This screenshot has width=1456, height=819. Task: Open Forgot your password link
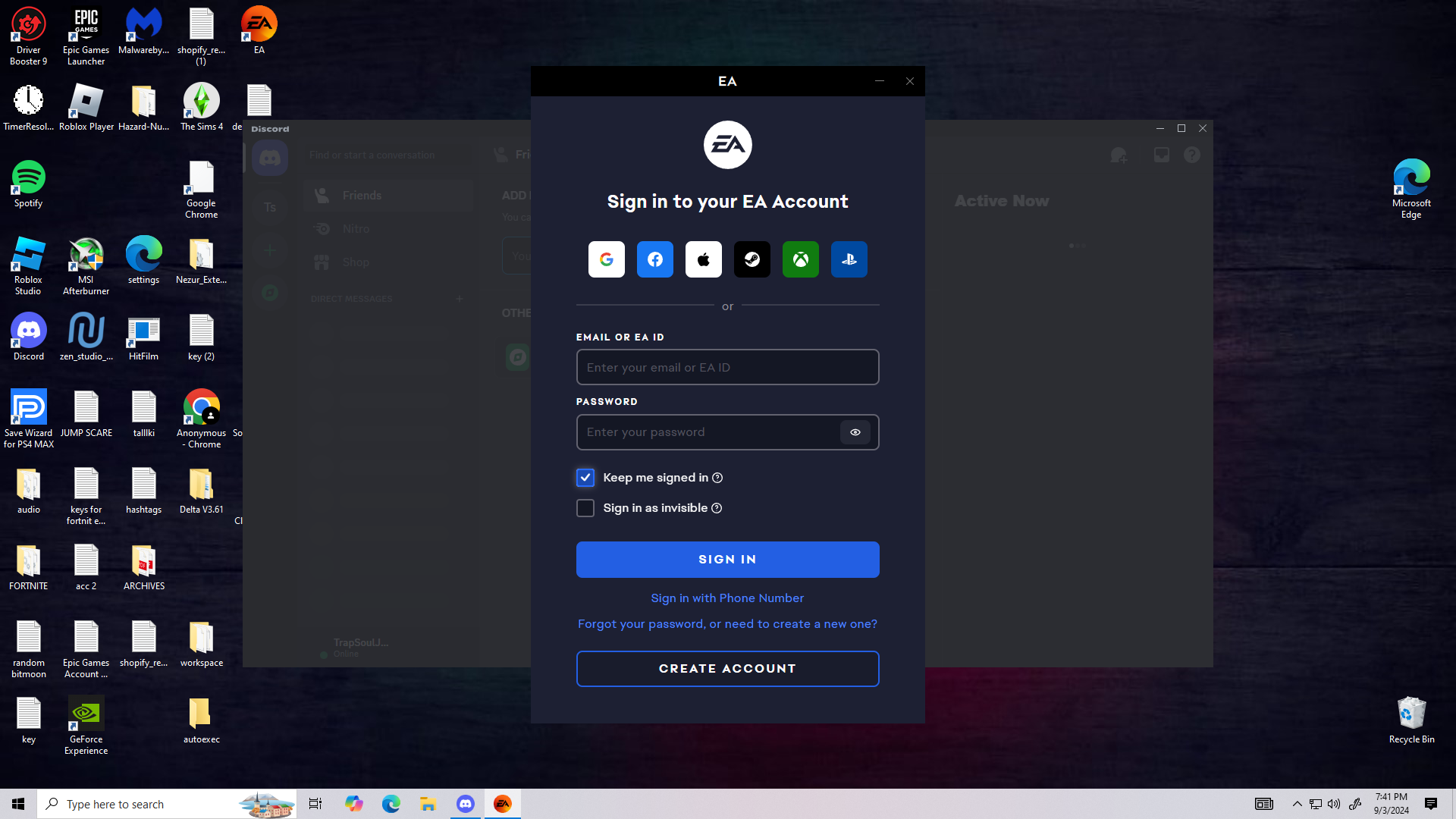[727, 624]
